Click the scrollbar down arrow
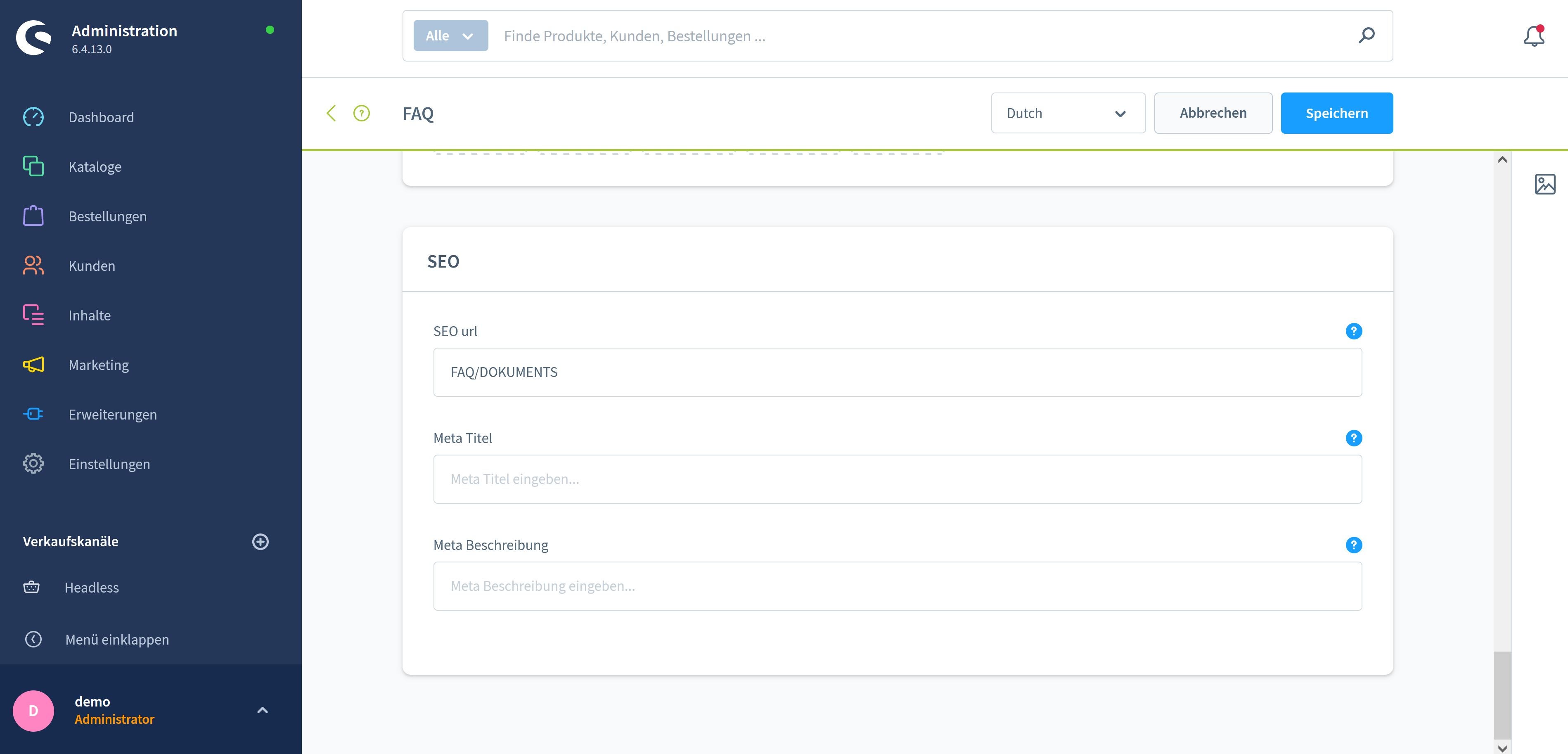Screen dimensions: 1568x754 [x=1502, y=748]
